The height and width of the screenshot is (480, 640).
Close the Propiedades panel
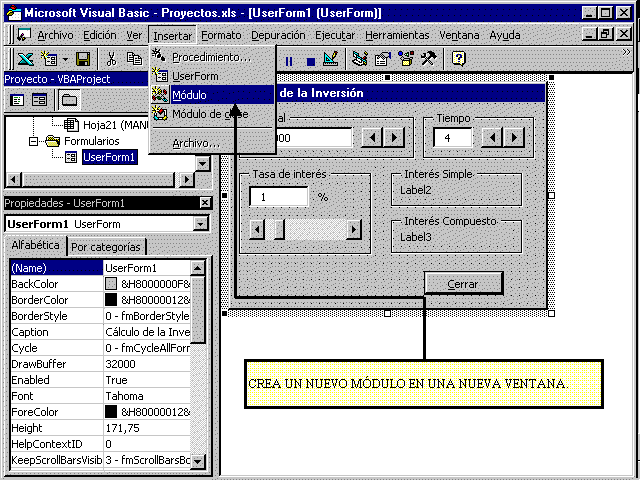point(205,203)
